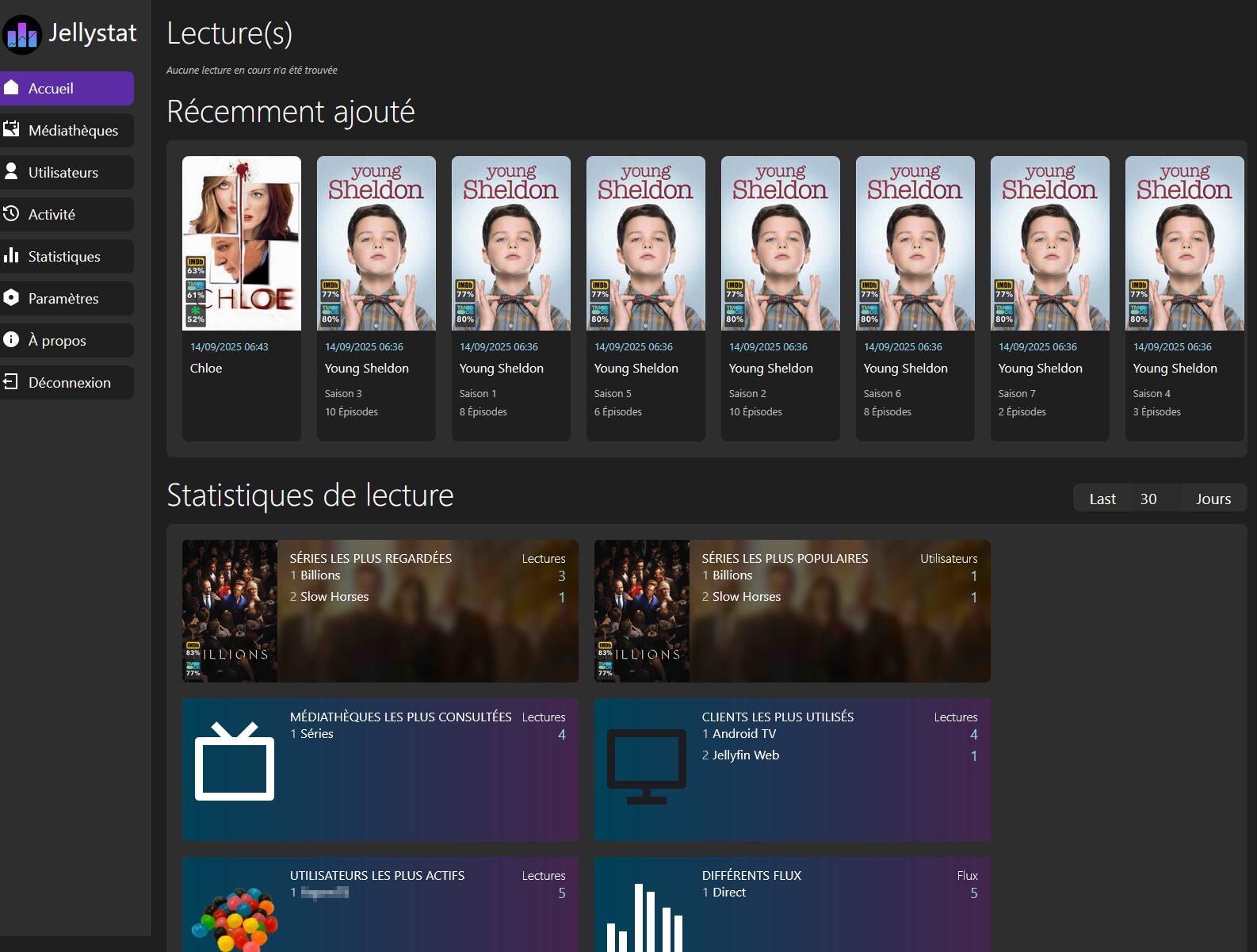This screenshot has width=1257, height=952.
Task: Click Slow Horses in Séries les plus populaires
Action: coord(747,596)
